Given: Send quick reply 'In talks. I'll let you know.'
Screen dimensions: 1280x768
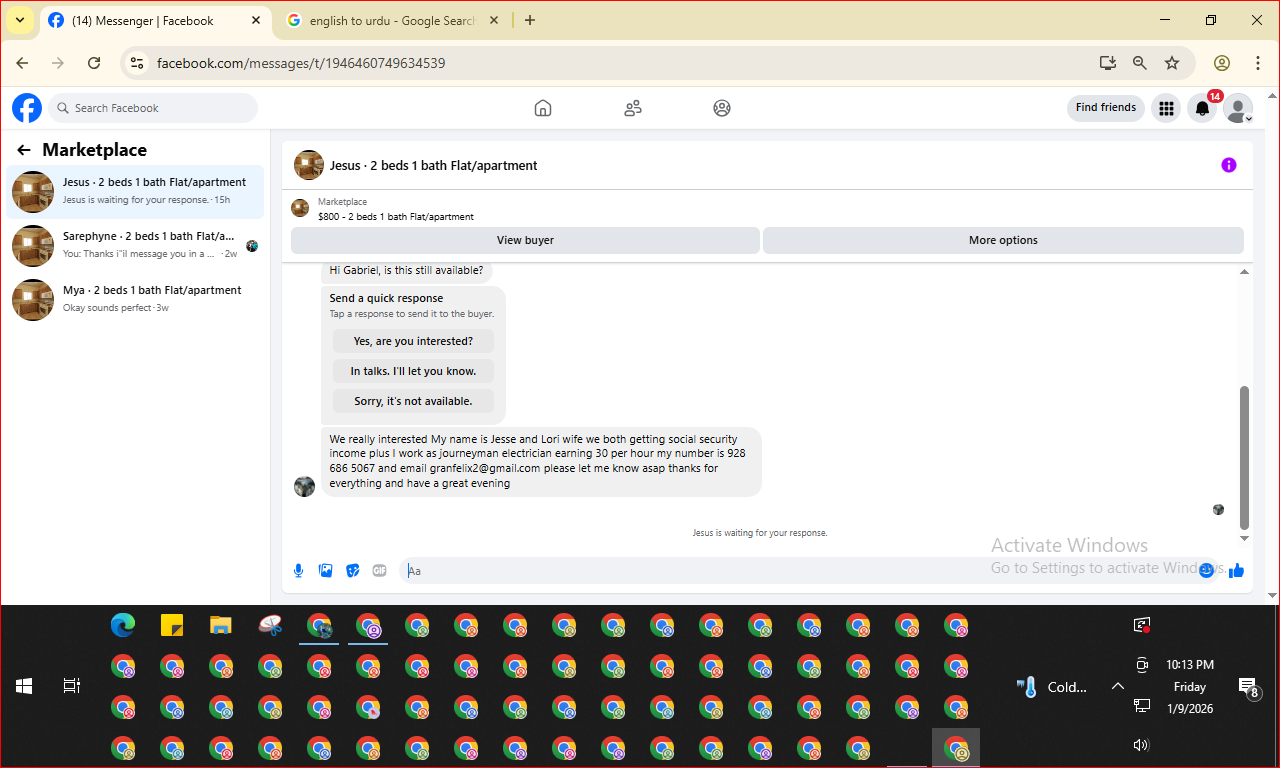Looking at the screenshot, I should pyautogui.click(x=413, y=371).
